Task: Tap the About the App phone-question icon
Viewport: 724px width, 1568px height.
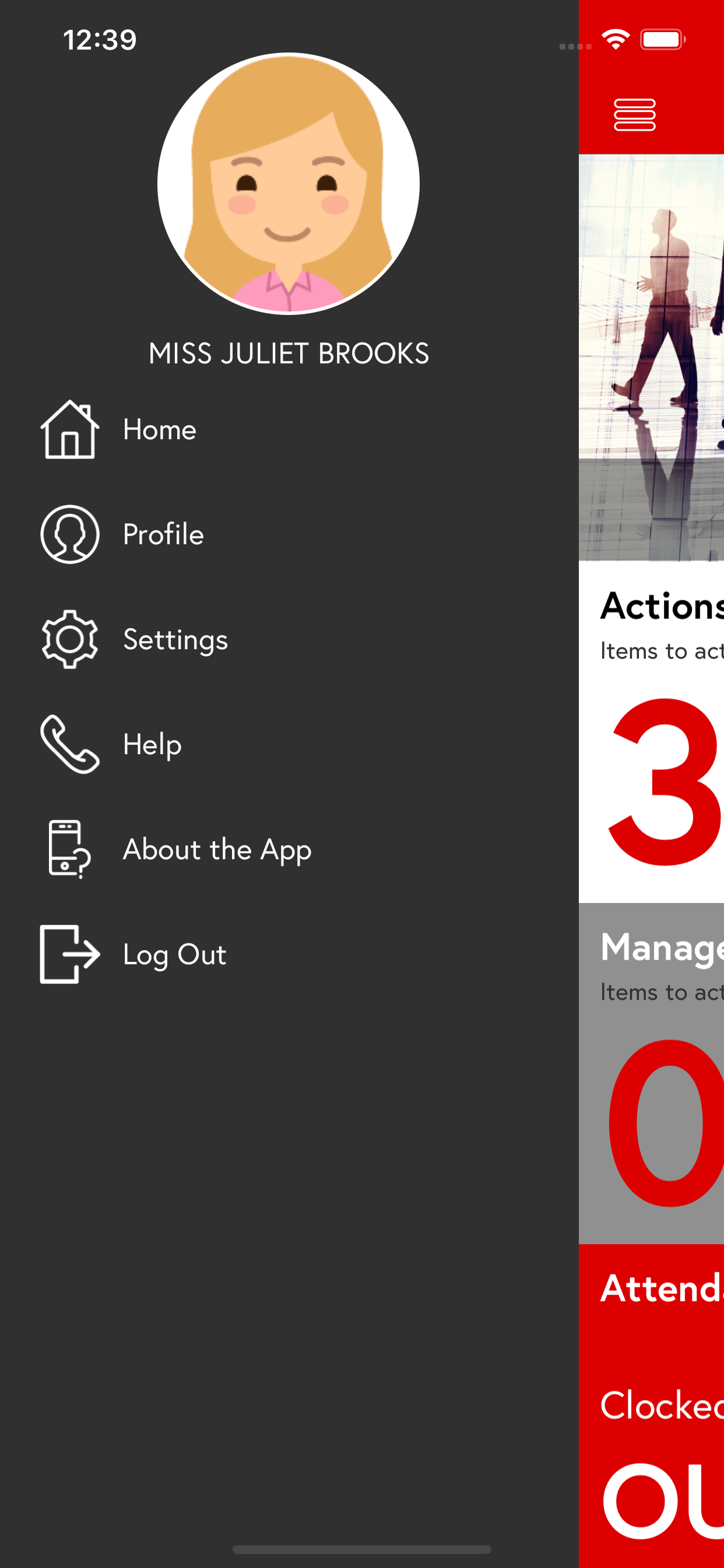Action: coord(70,849)
